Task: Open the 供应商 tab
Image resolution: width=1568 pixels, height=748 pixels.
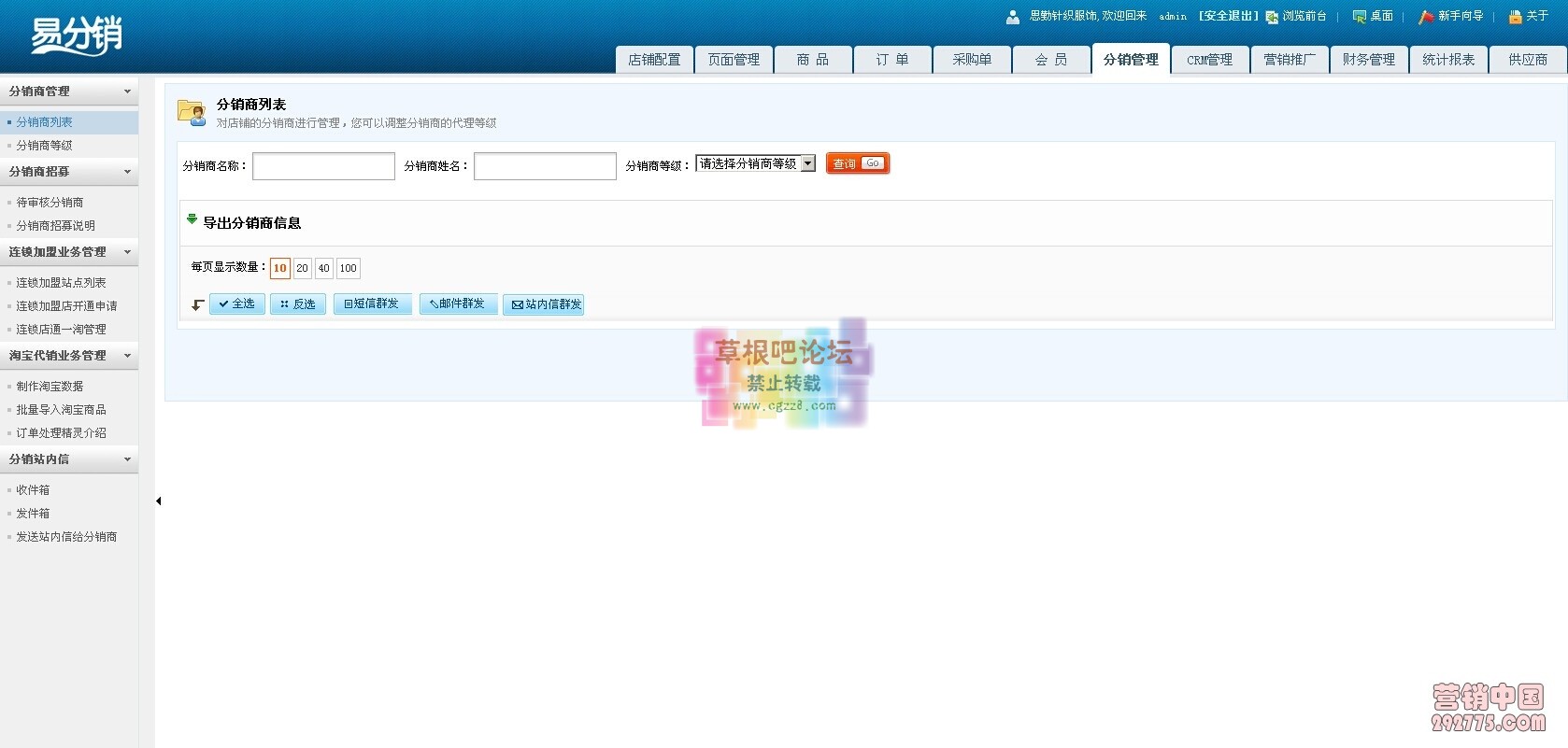Action: click(1528, 60)
